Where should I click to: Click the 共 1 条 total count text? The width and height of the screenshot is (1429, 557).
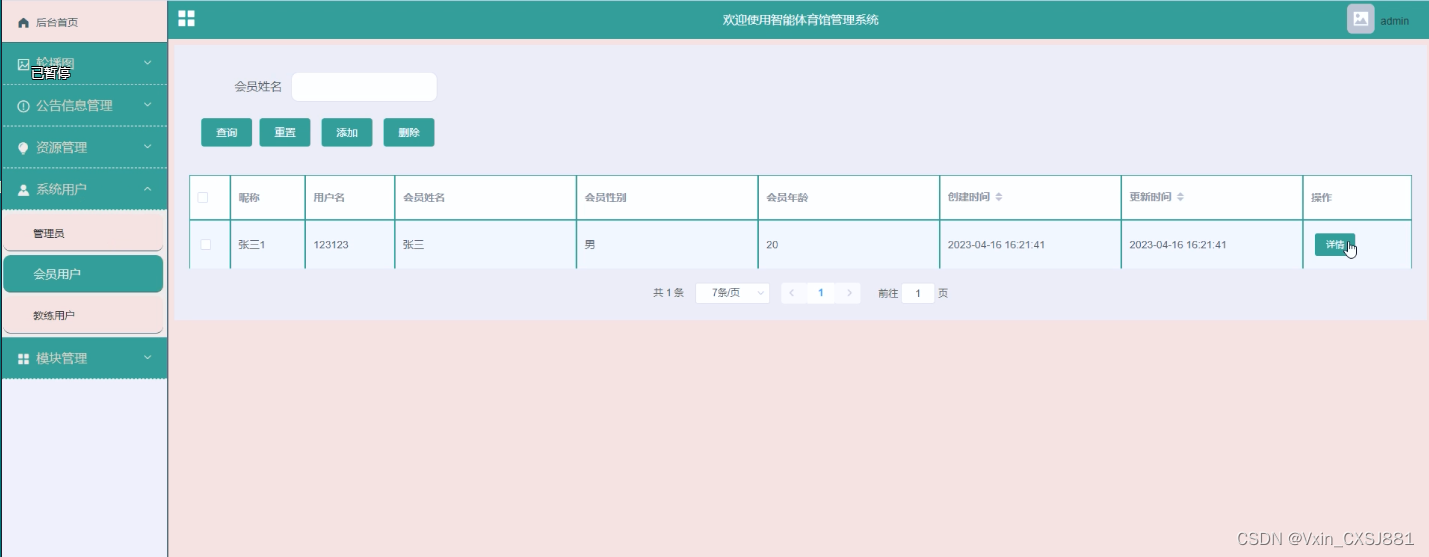tap(668, 293)
